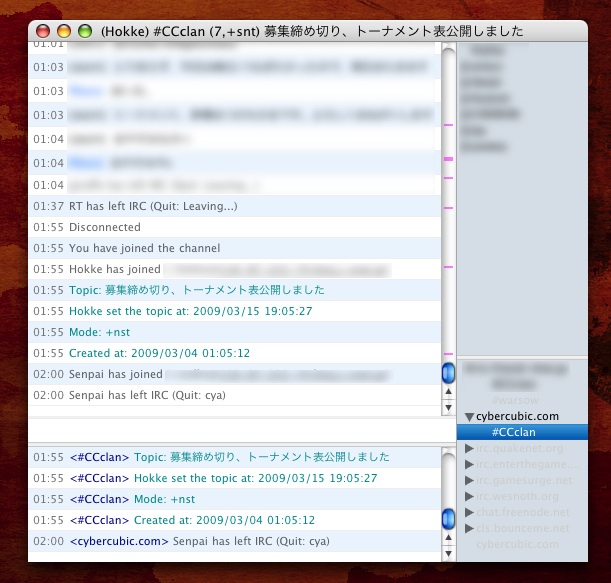
Task: Click console log scroll up arrow
Action: [x=448, y=539]
